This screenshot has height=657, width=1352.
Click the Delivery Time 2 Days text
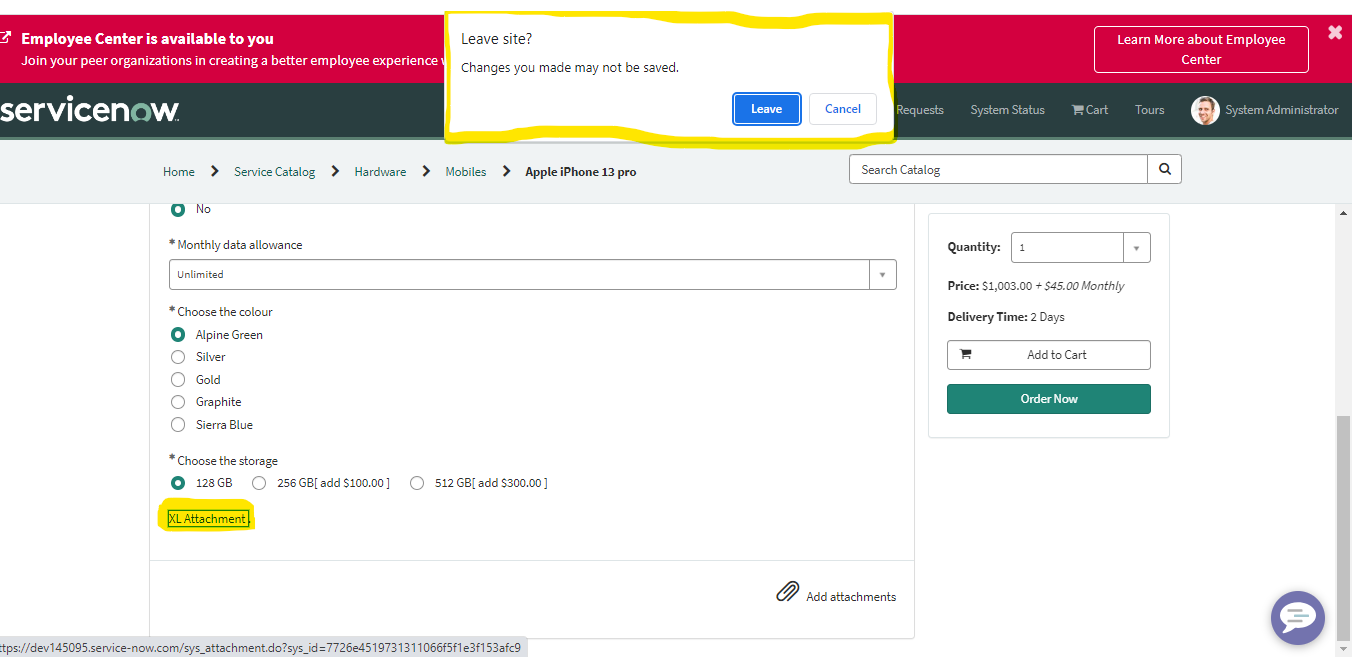click(1006, 317)
